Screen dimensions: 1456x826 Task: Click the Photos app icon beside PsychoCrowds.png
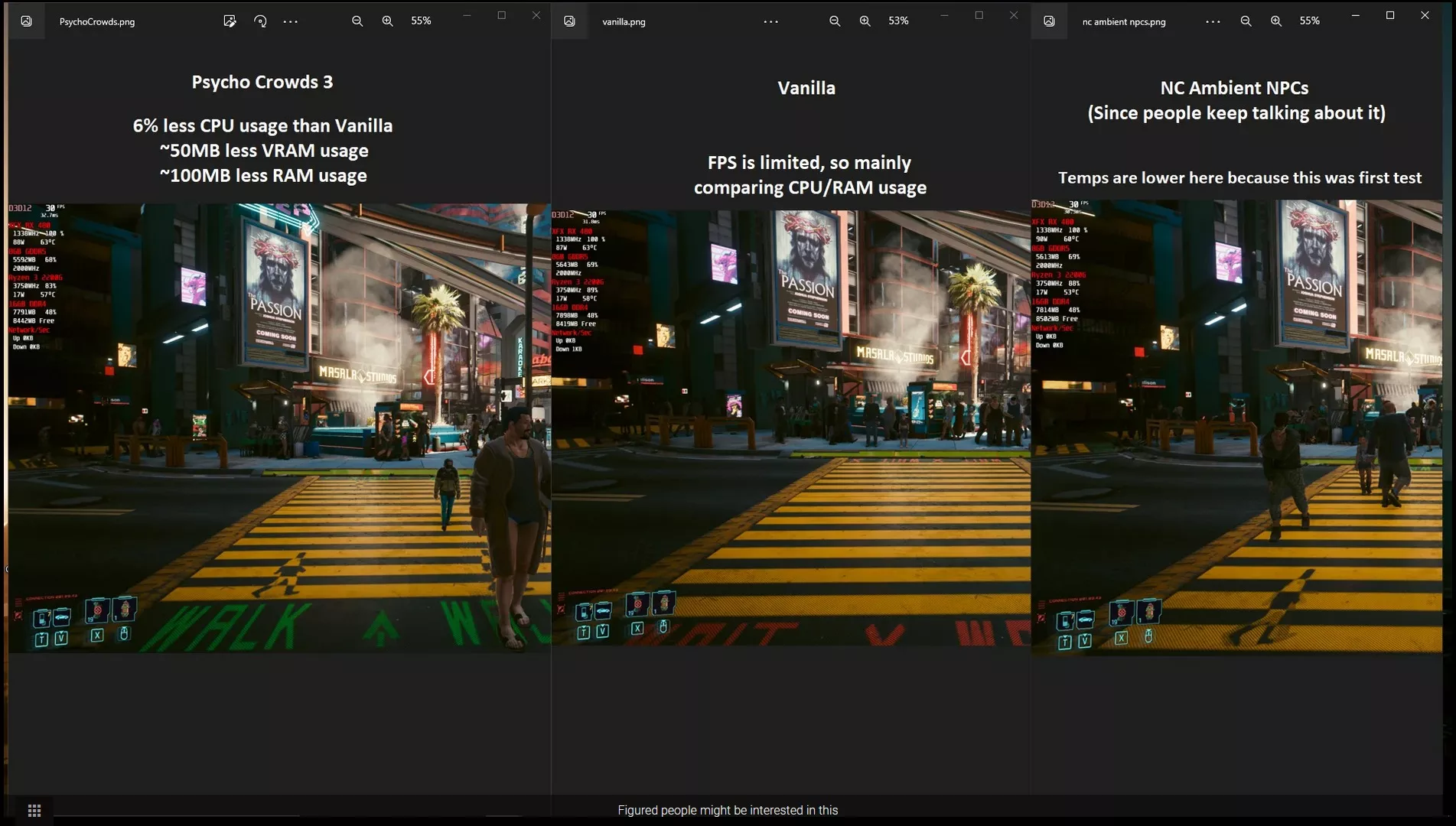26,21
